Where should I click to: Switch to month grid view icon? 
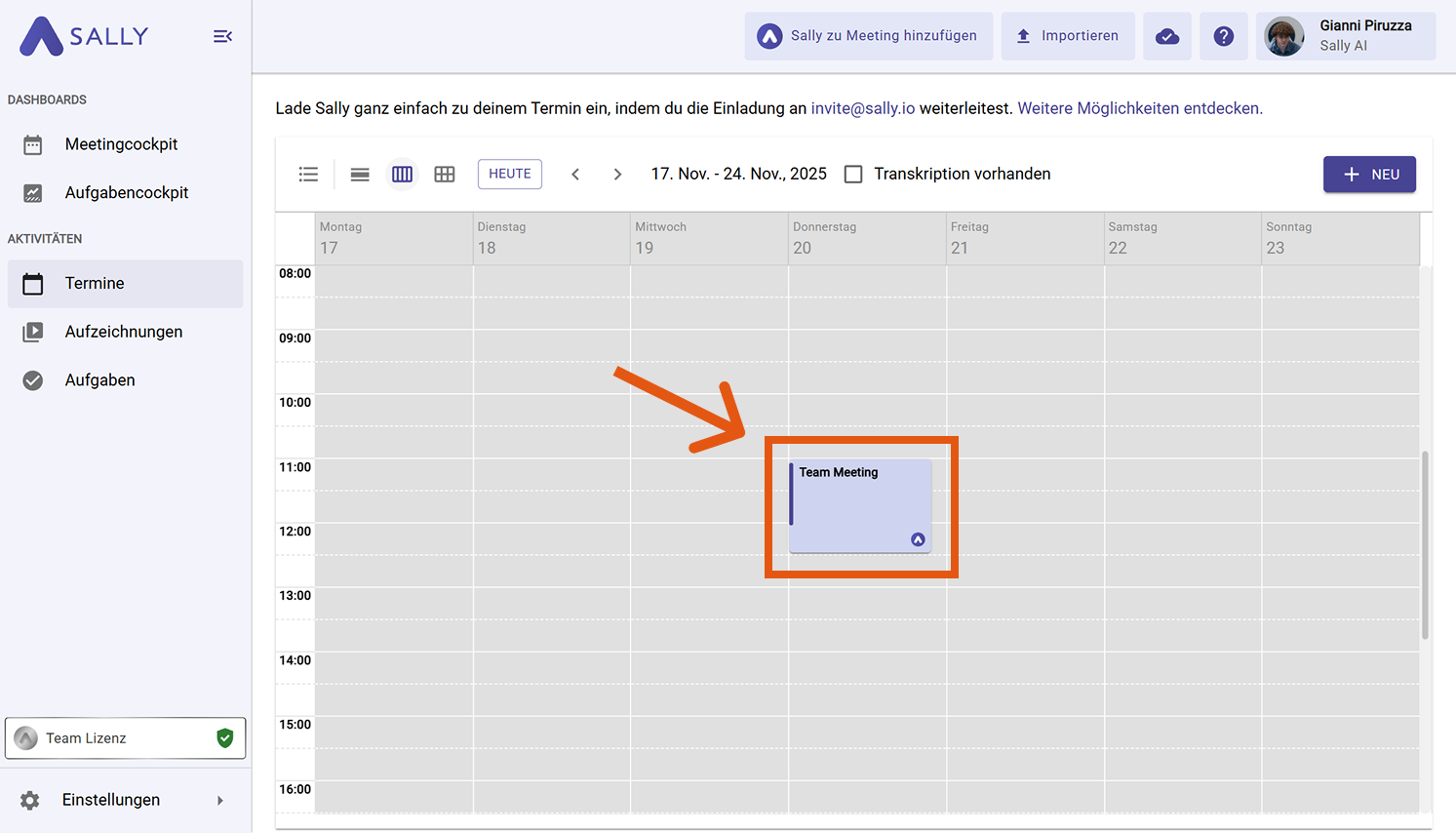point(445,174)
